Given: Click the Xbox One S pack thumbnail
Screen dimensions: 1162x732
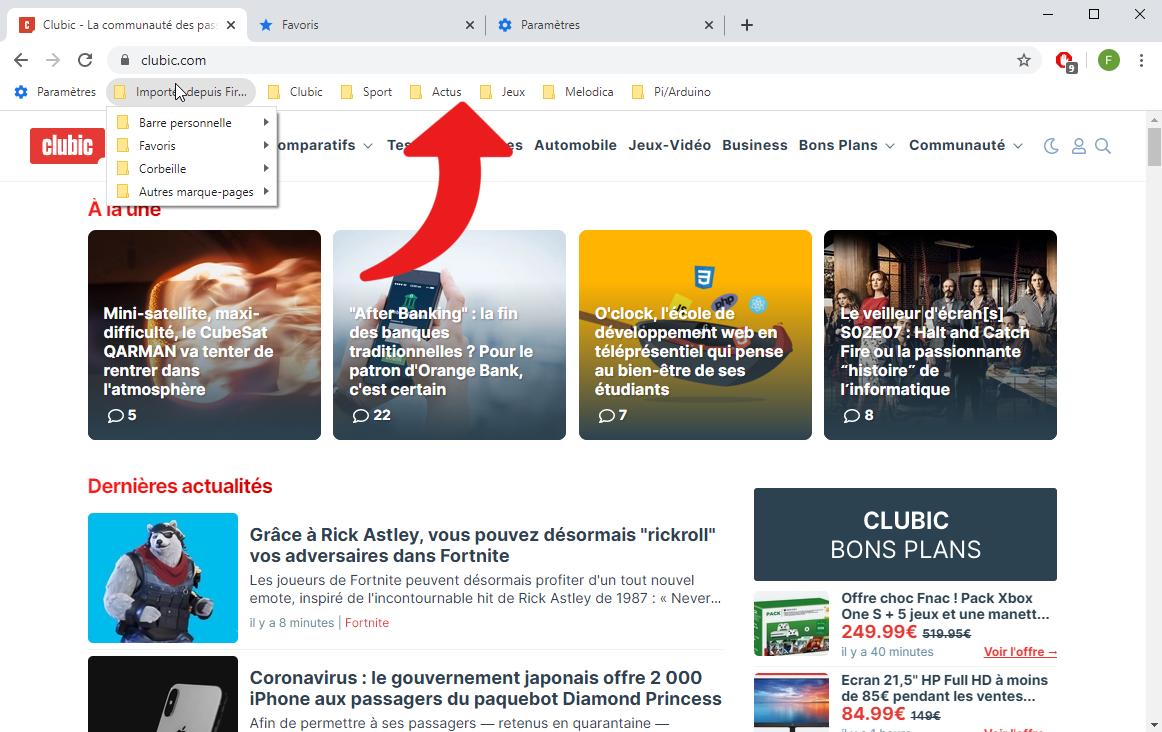Looking at the screenshot, I should [x=791, y=623].
